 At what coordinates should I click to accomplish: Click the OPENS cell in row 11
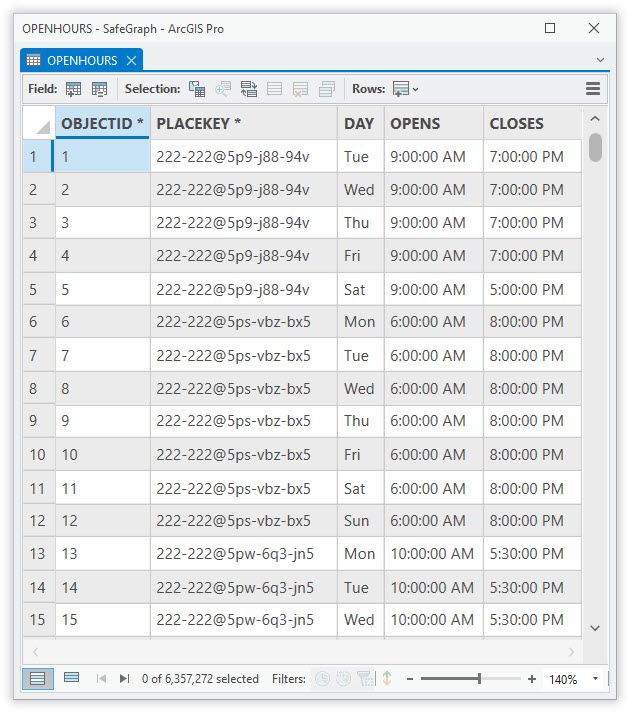[434, 488]
